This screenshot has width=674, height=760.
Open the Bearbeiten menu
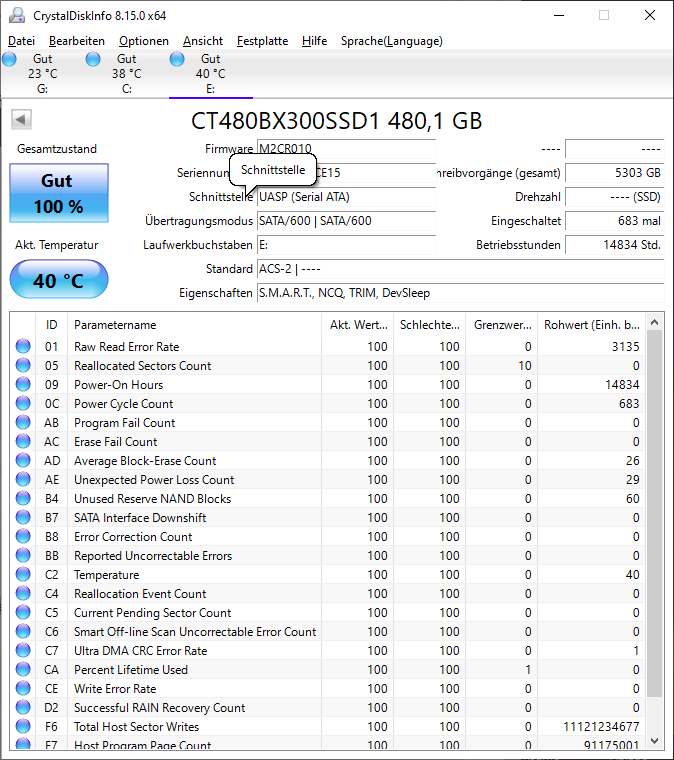77,41
